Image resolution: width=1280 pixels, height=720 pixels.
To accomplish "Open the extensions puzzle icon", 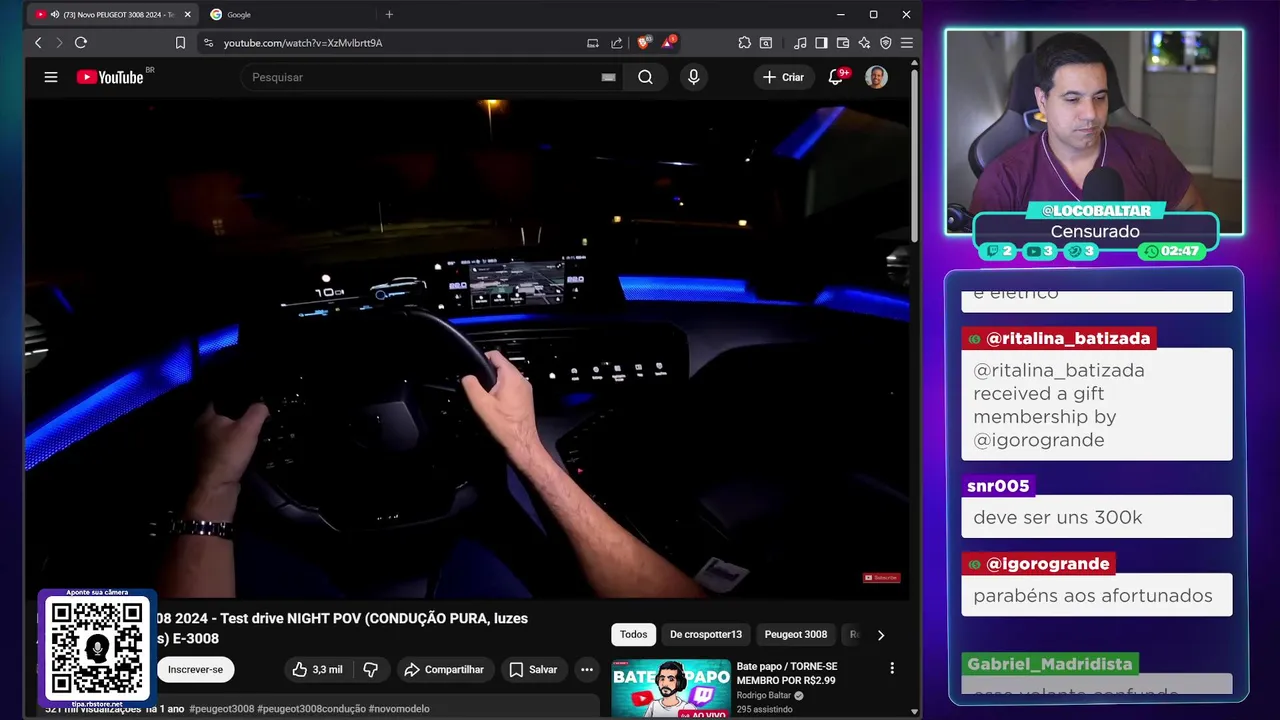I will click(x=745, y=43).
